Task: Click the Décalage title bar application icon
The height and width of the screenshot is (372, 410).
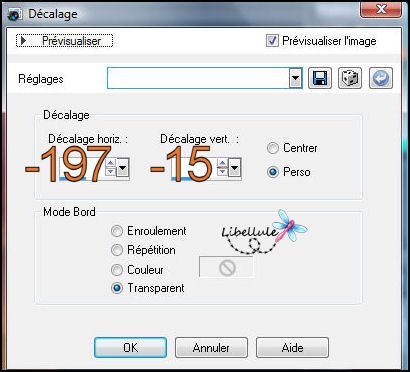Action: click(14, 14)
